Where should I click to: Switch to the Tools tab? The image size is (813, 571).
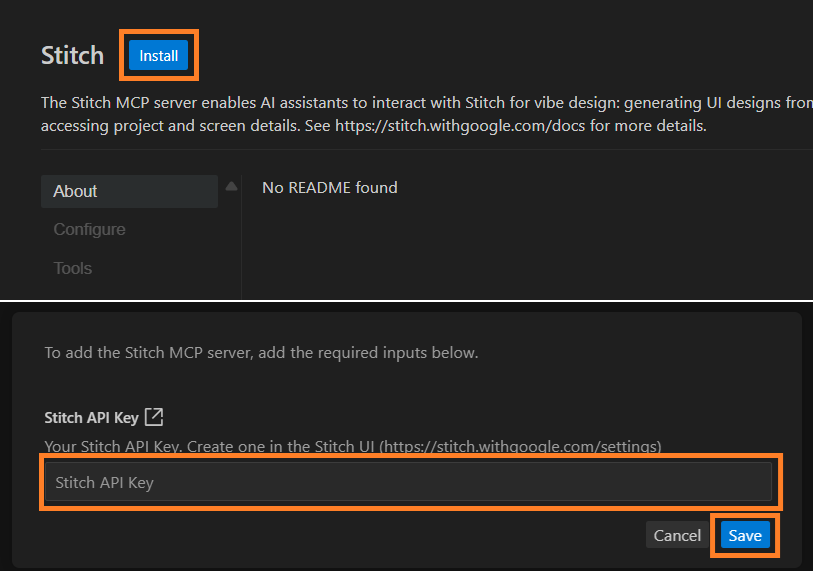click(x=73, y=268)
